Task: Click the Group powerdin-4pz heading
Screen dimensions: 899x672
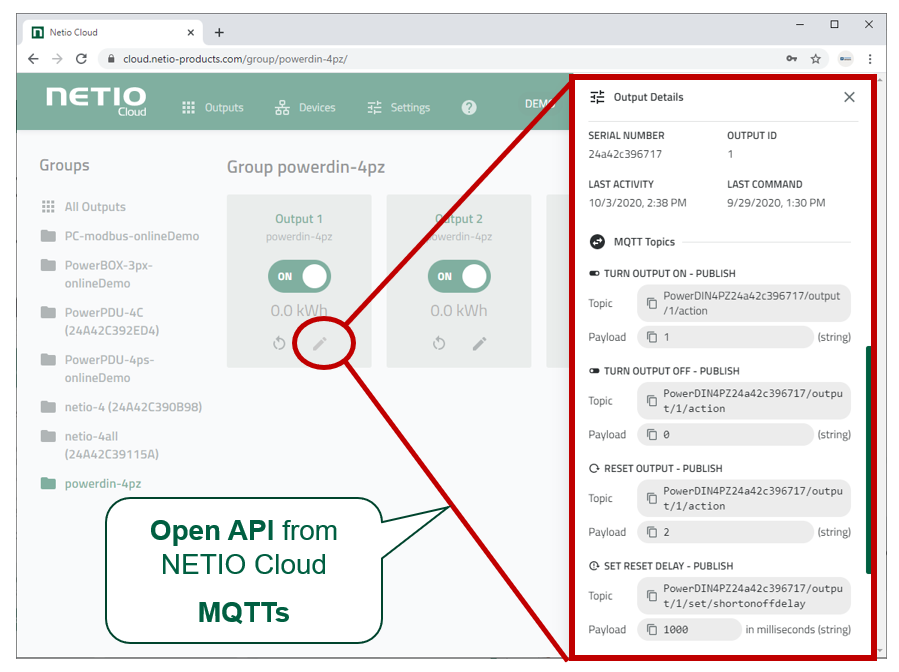Action: click(x=306, y=167)
